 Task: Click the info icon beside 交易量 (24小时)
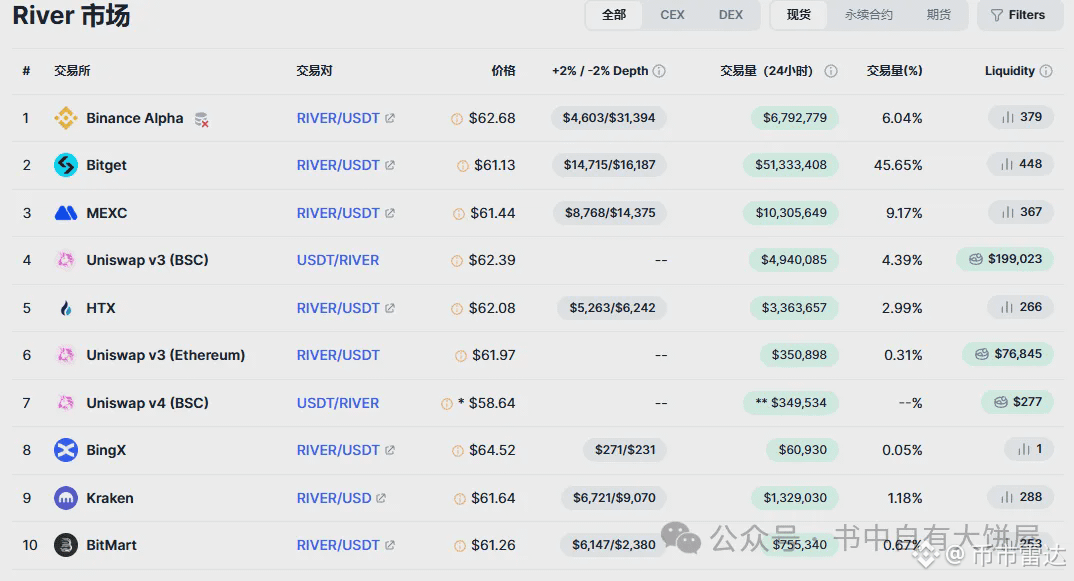831,71
